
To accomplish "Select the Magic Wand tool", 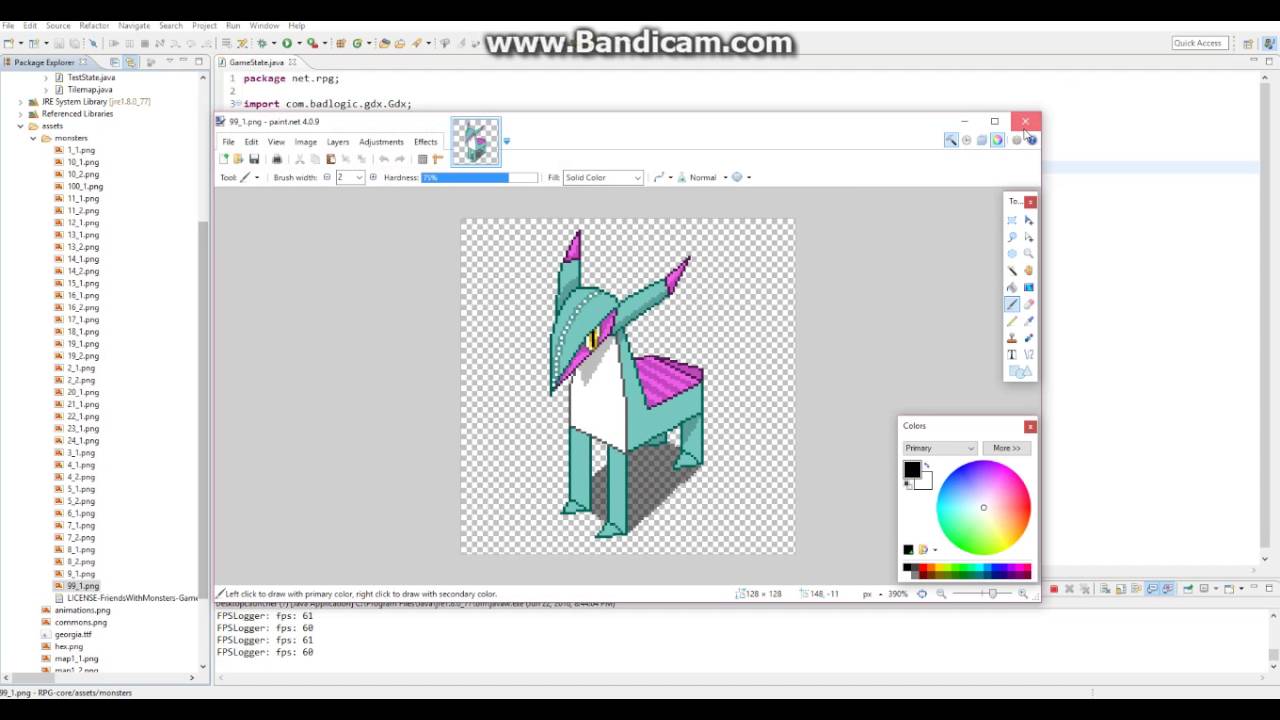I will (1012, 270).
